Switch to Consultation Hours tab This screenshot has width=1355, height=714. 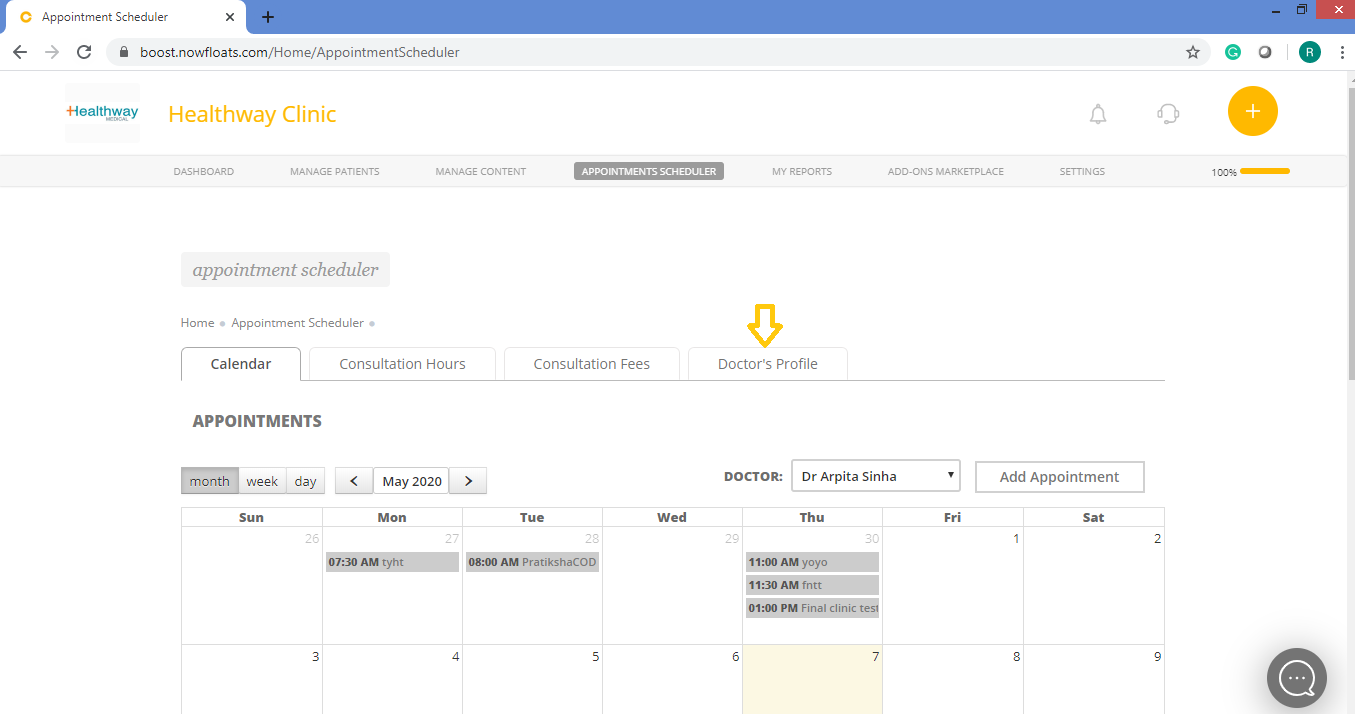point(402,364)
